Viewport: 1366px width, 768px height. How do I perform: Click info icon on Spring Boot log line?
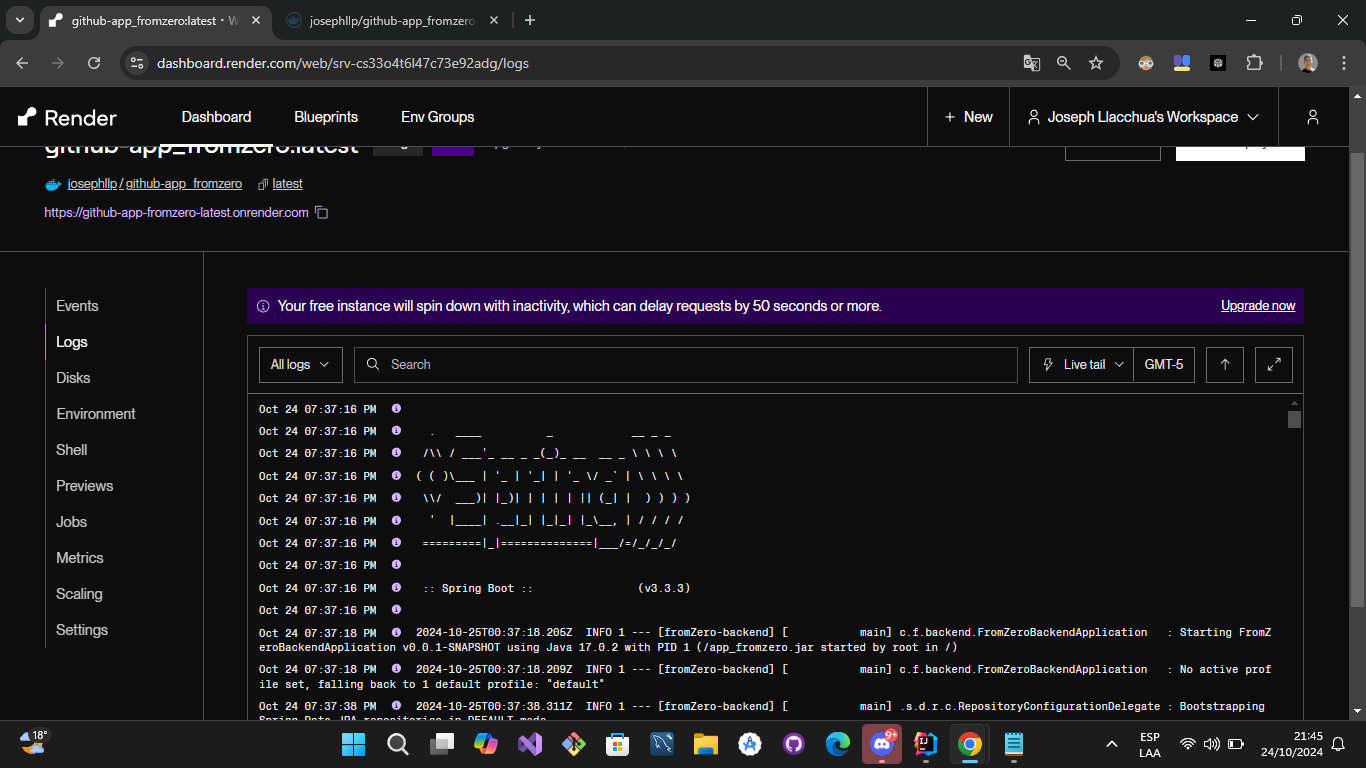[x=396, y=588]
